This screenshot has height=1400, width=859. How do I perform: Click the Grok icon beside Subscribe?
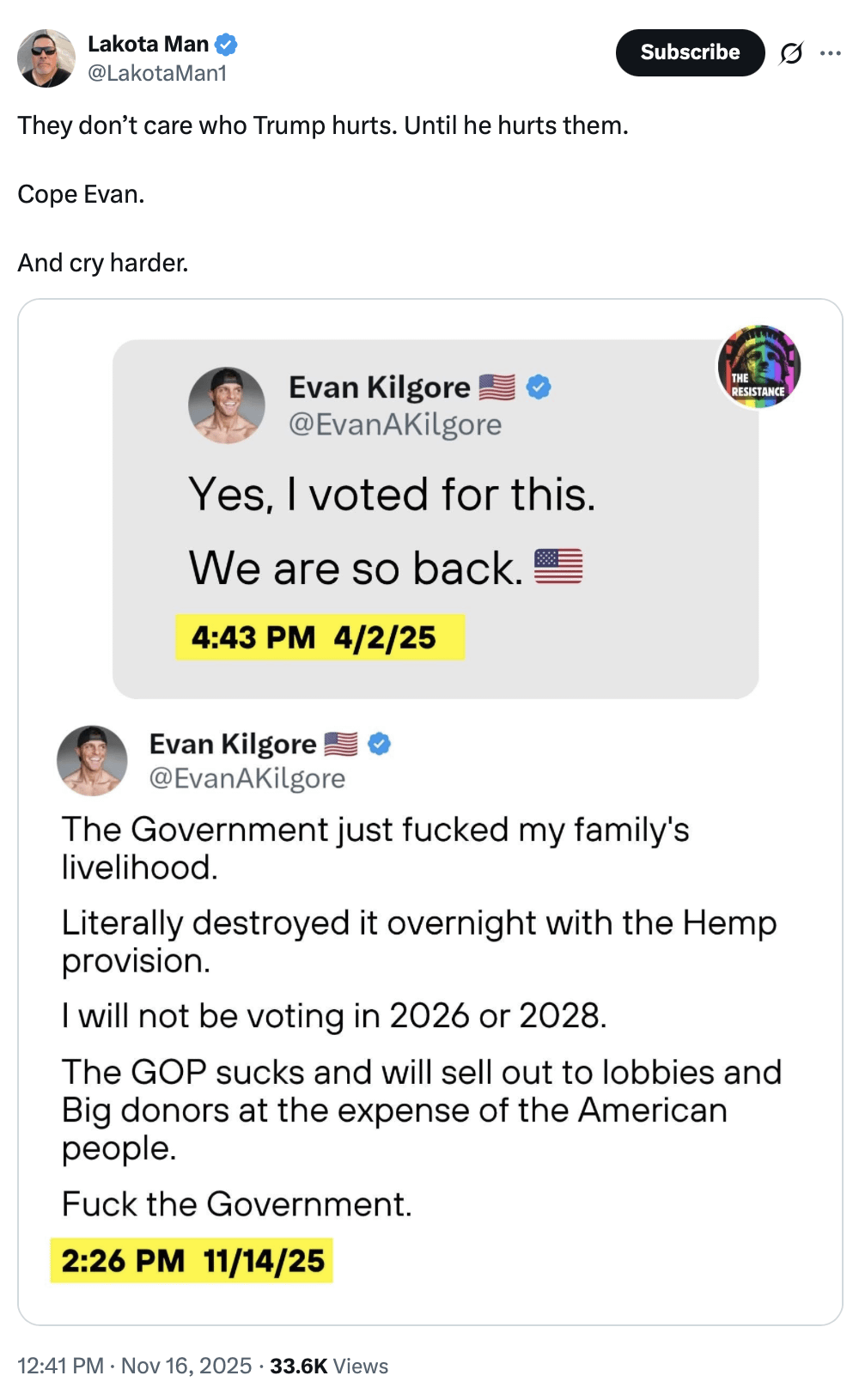791,53
